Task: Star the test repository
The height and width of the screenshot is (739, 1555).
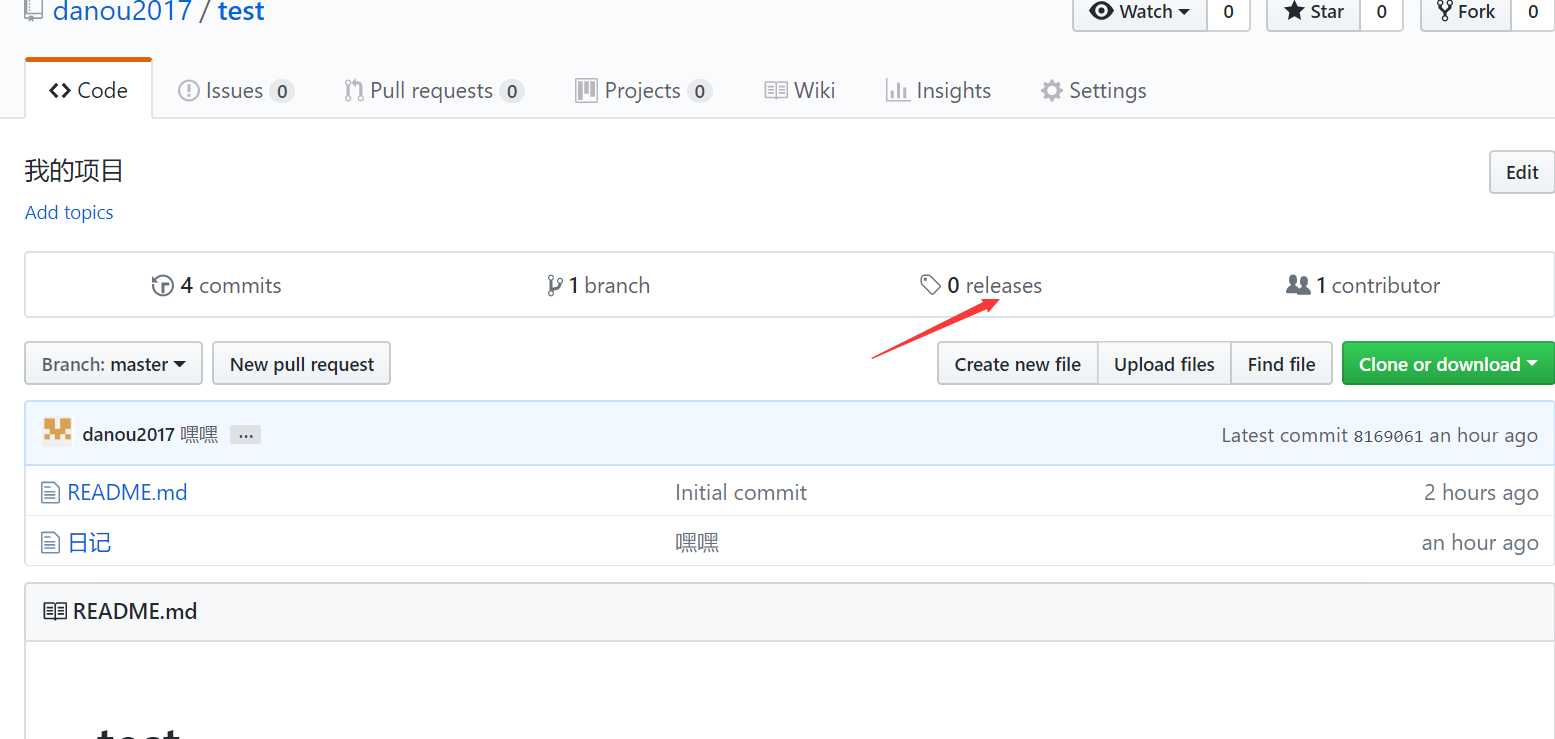Action: (x=1314, y=12)
